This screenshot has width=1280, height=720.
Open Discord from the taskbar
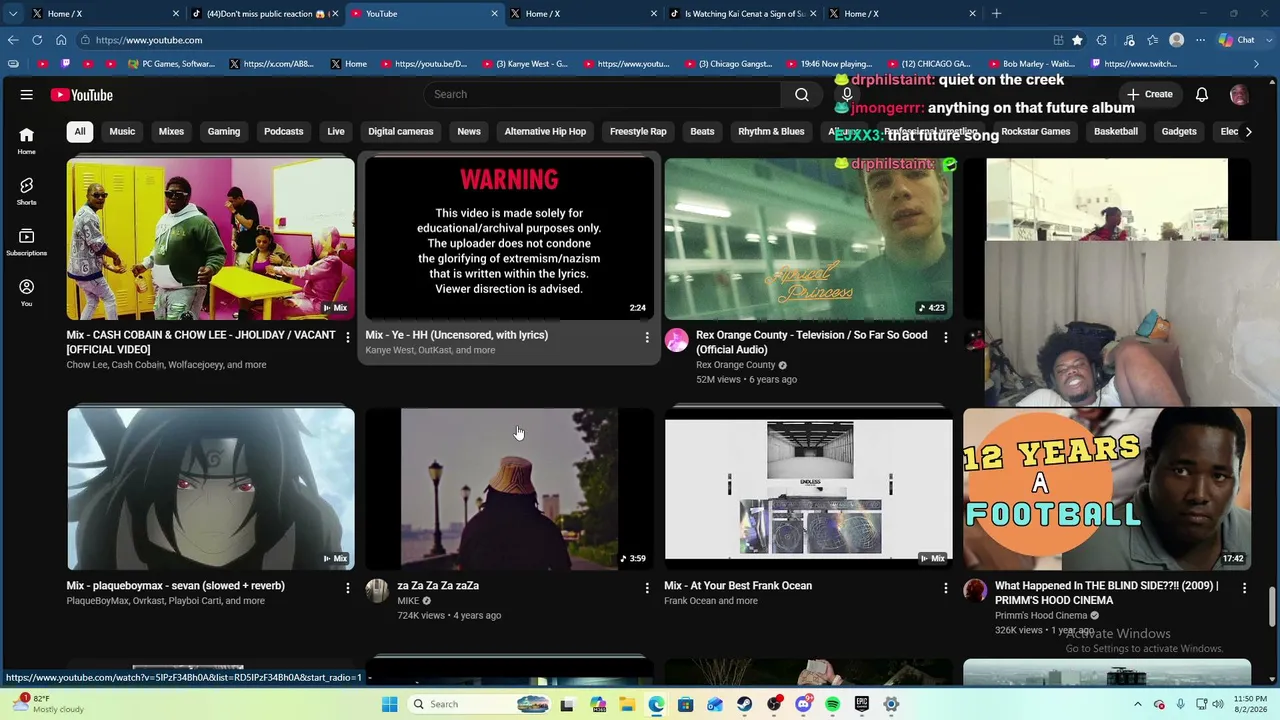pos(803,704)
